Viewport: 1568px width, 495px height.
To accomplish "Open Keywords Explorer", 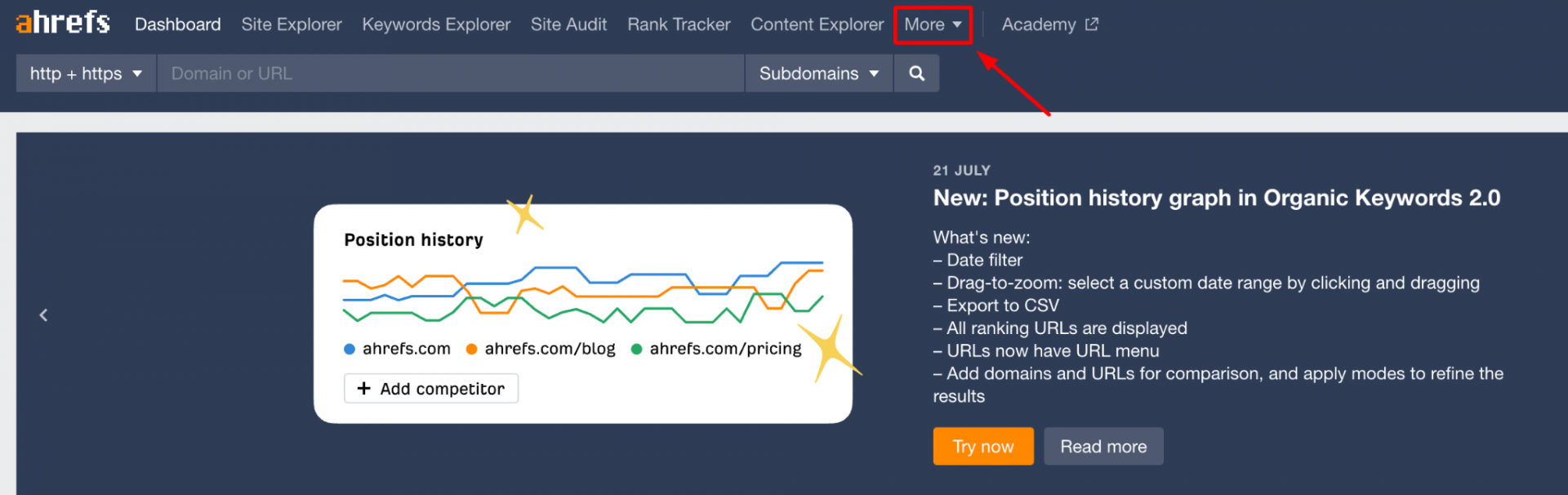I will pos(436,25).
